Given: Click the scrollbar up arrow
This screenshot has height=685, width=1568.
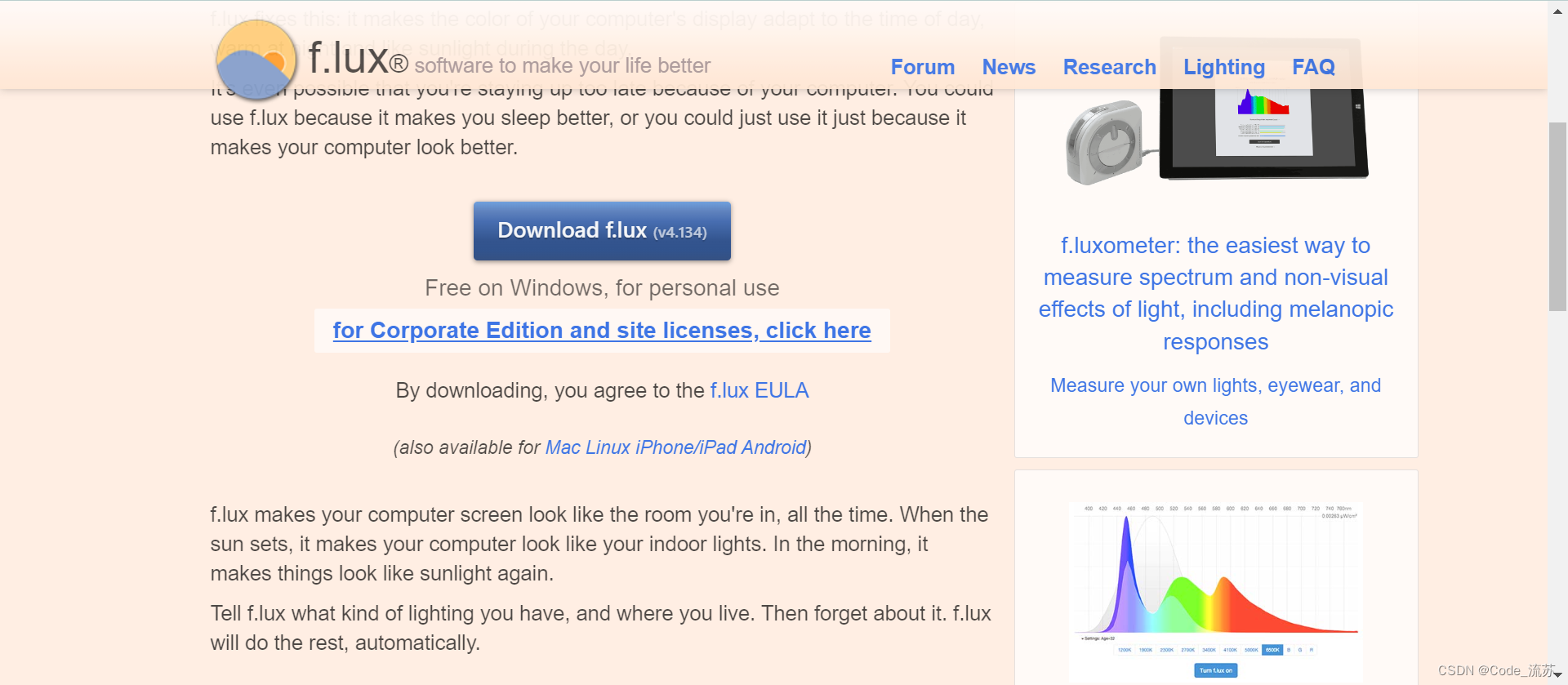Looking at the screenshot, I should coord(1557,11).
